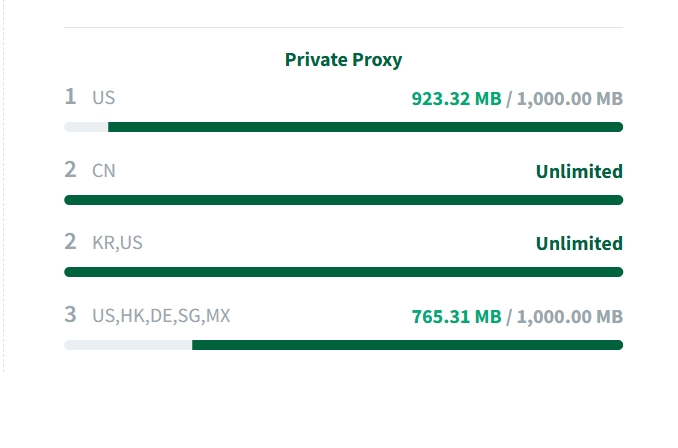
Task: Select the CN proxy label
Action: click(104, 171)
